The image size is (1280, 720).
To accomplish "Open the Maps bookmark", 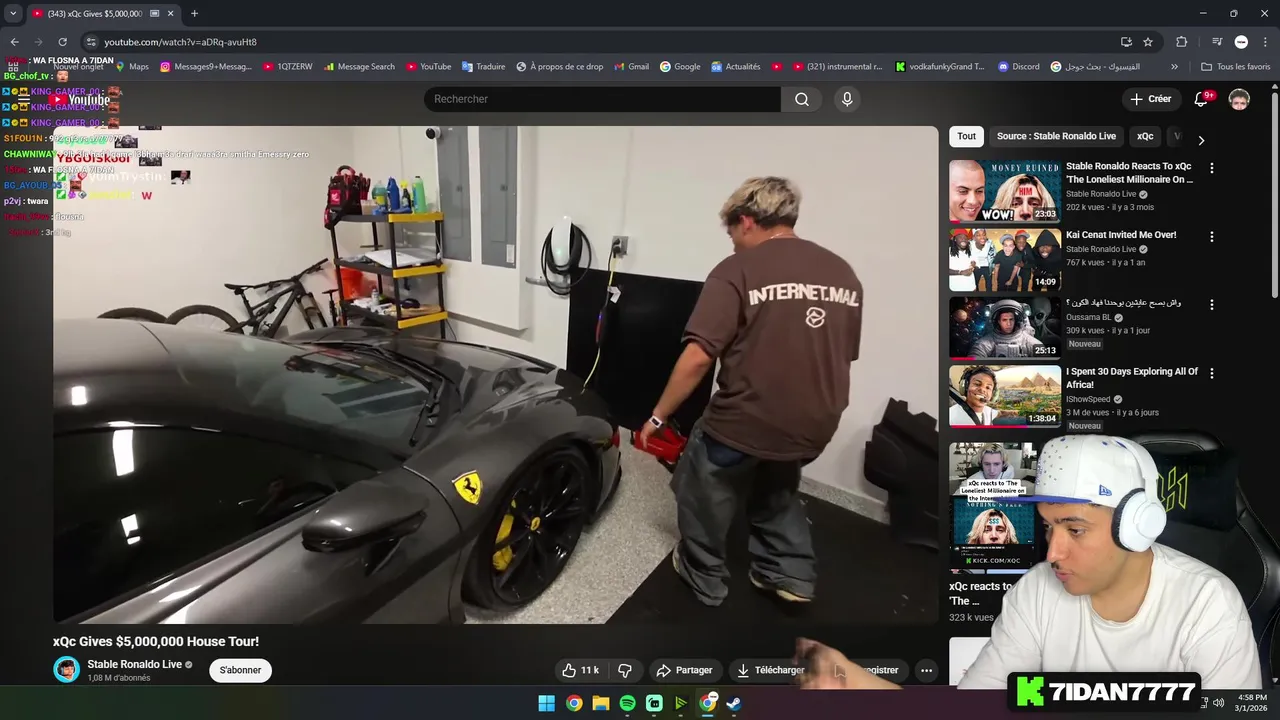I will pyautogui.click(x=132, y=67).
